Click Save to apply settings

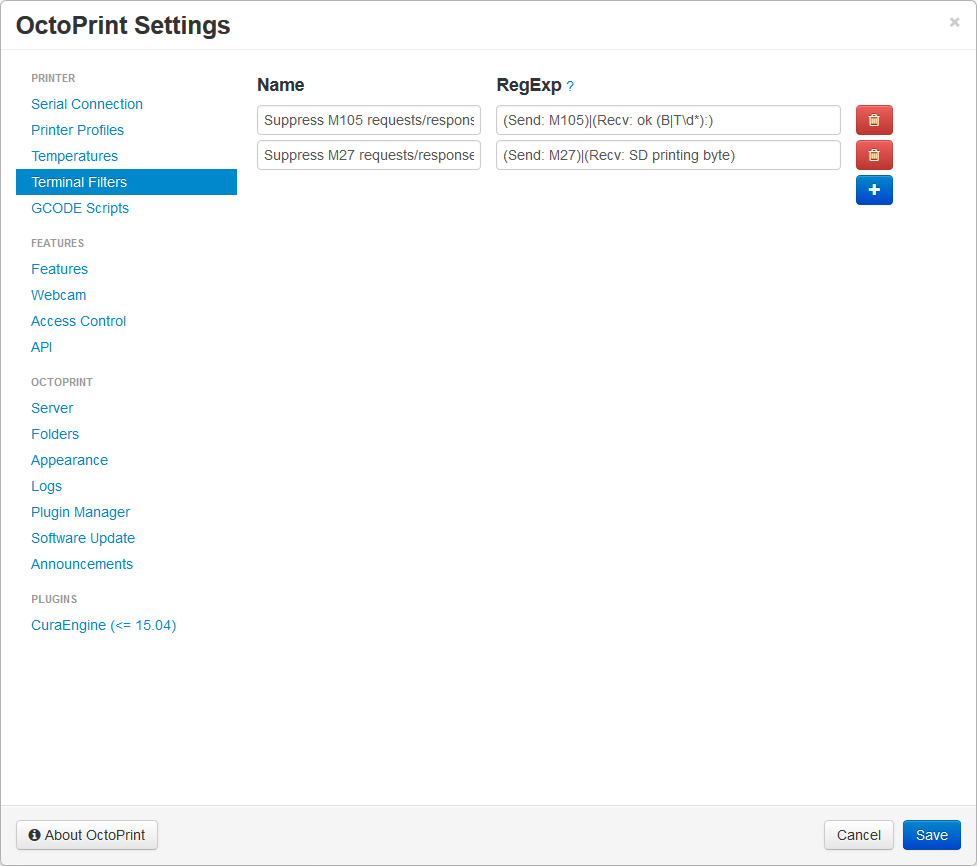pyautogui.click(x=932, y=835)
